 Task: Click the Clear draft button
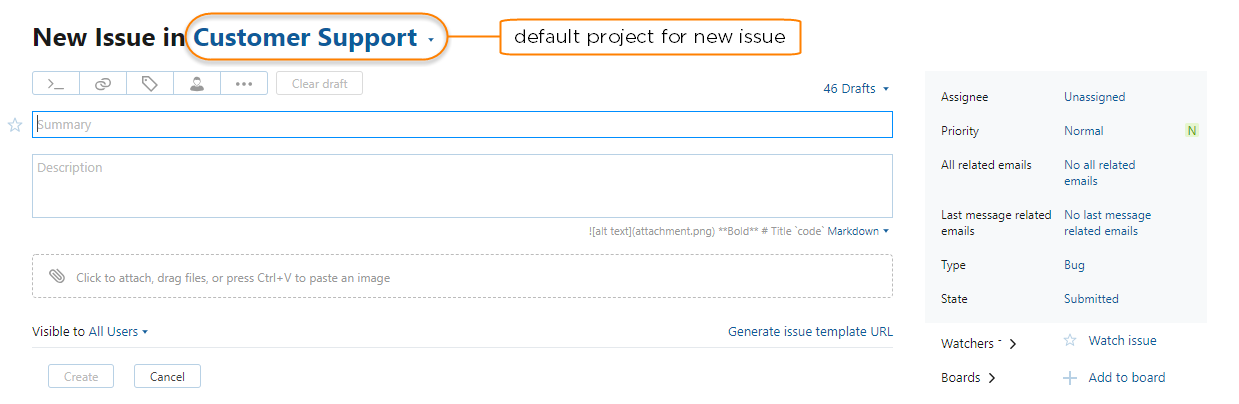[x=319, y=84]
